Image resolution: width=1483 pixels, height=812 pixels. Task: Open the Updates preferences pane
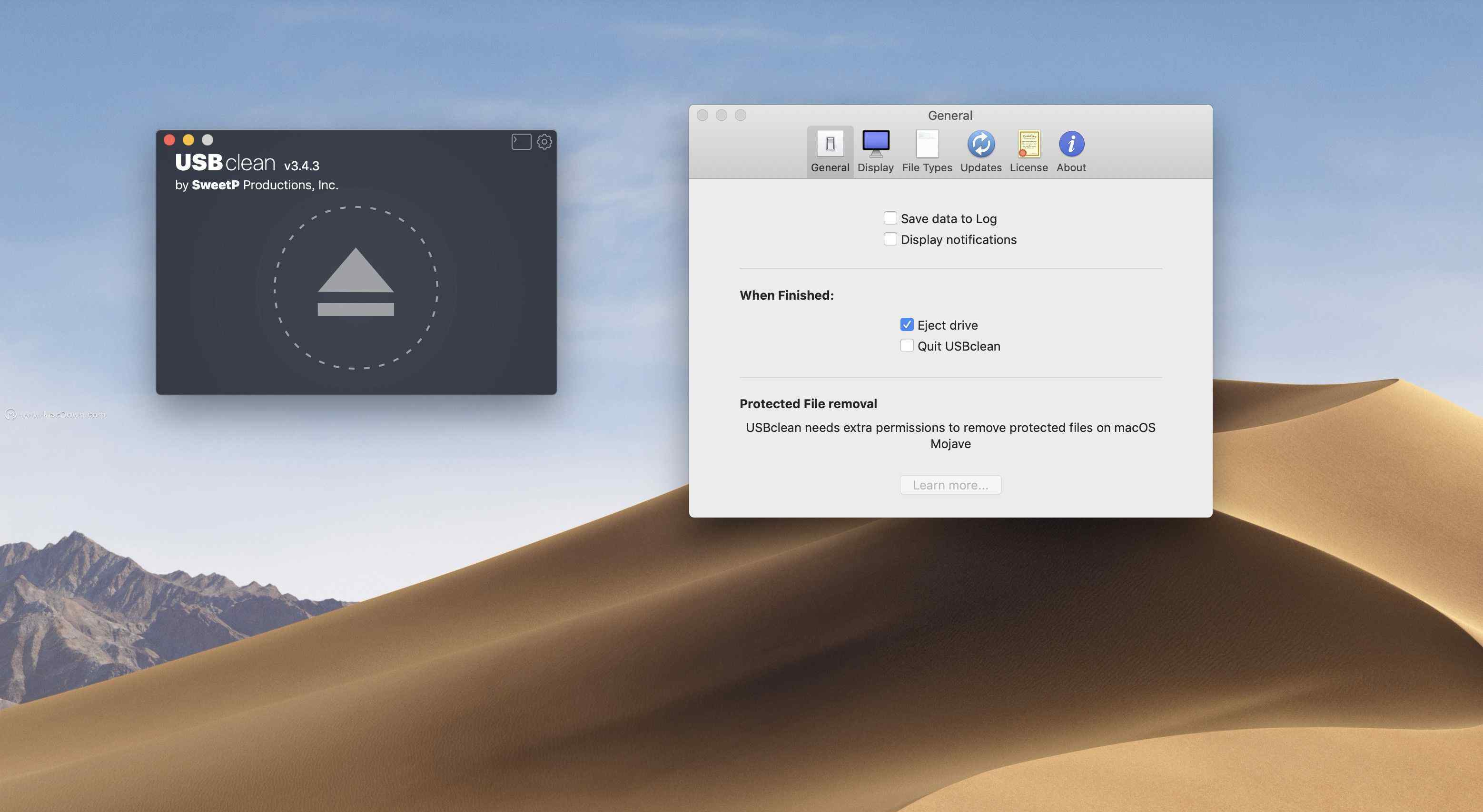tap(980, 151)
